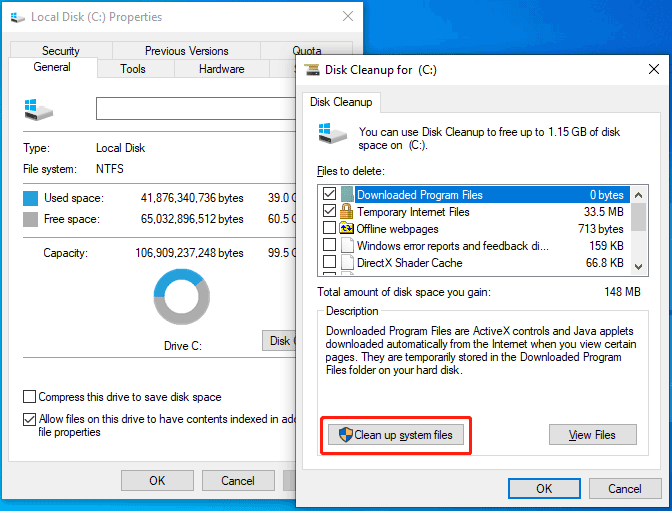The image size is (672, 511).
Task: Click OK in Local Disk Properties window
Action: [x=157, y=481]
